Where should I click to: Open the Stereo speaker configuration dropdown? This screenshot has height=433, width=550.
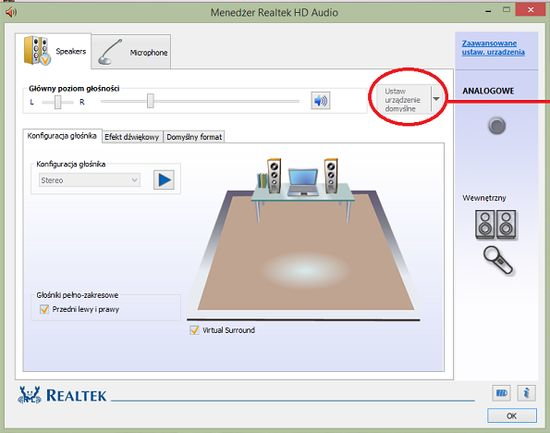(x=89, y=180)
